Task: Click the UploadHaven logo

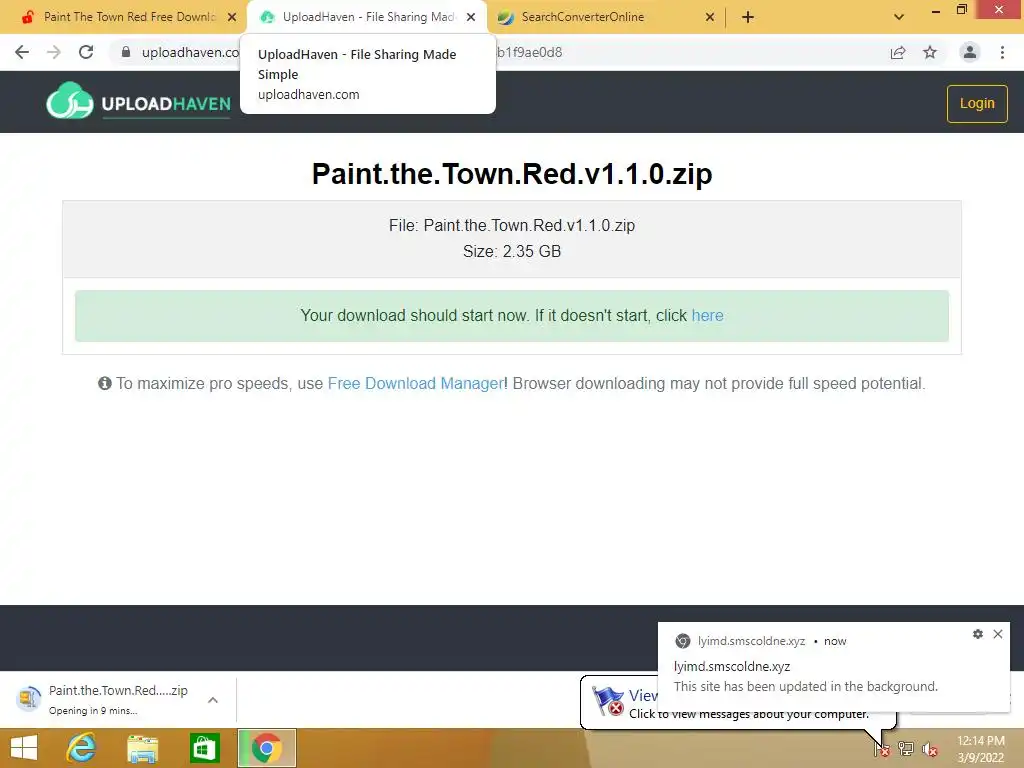Action: pyautogui.click(x=138, y=101)
